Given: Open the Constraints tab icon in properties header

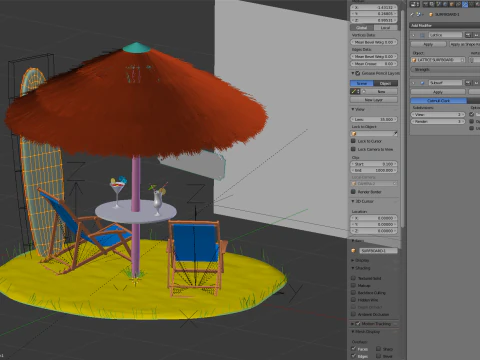Looking at the screenshot, I should tap(458, 4).
